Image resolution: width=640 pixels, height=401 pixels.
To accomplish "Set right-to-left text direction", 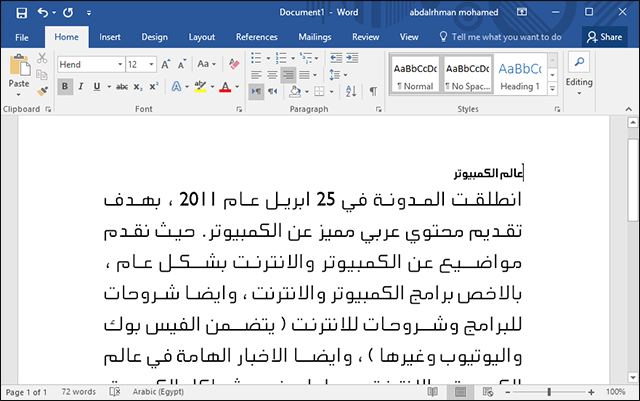I will 272,91.
